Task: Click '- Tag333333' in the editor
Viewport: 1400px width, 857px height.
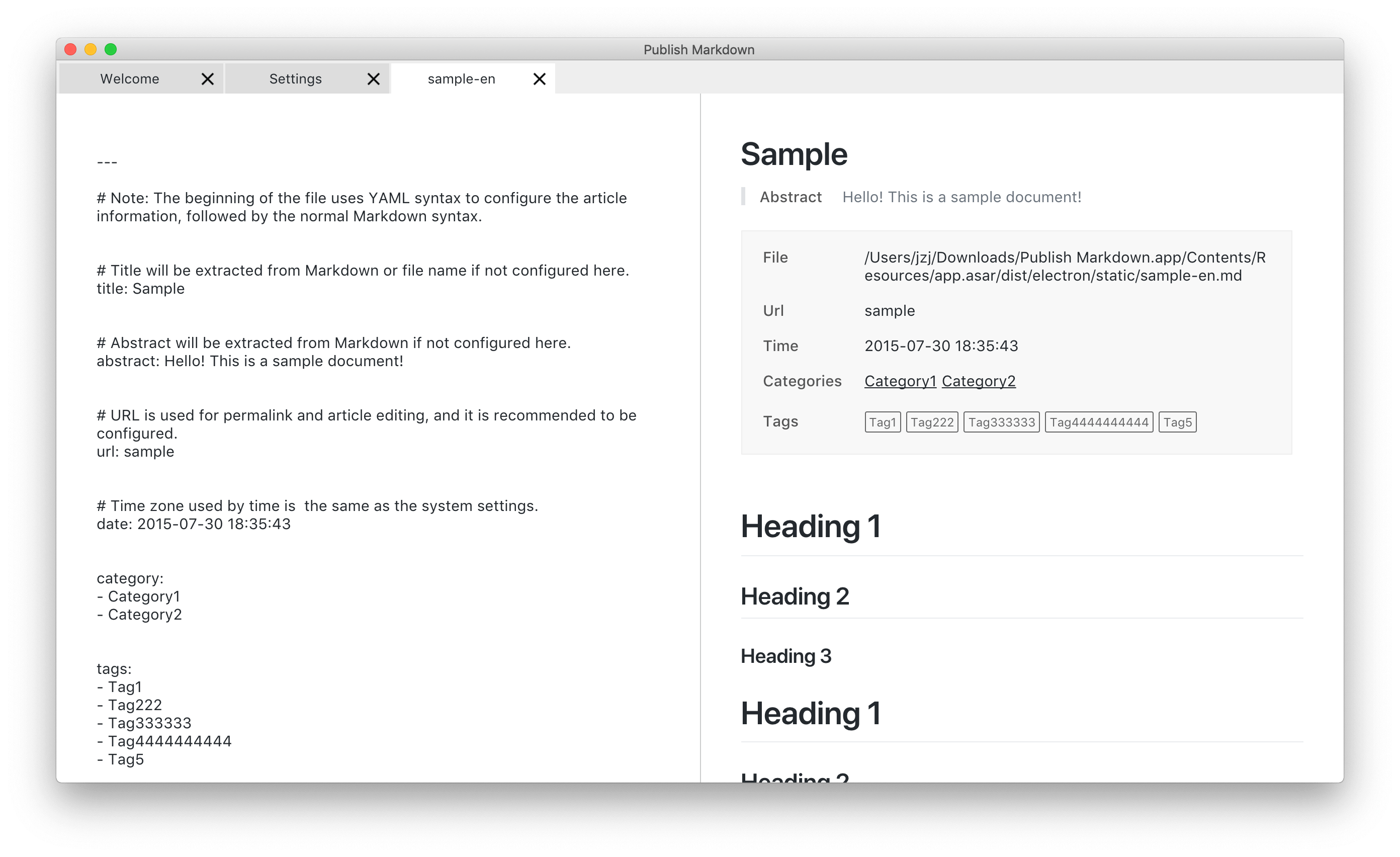Action: point(144,723)
